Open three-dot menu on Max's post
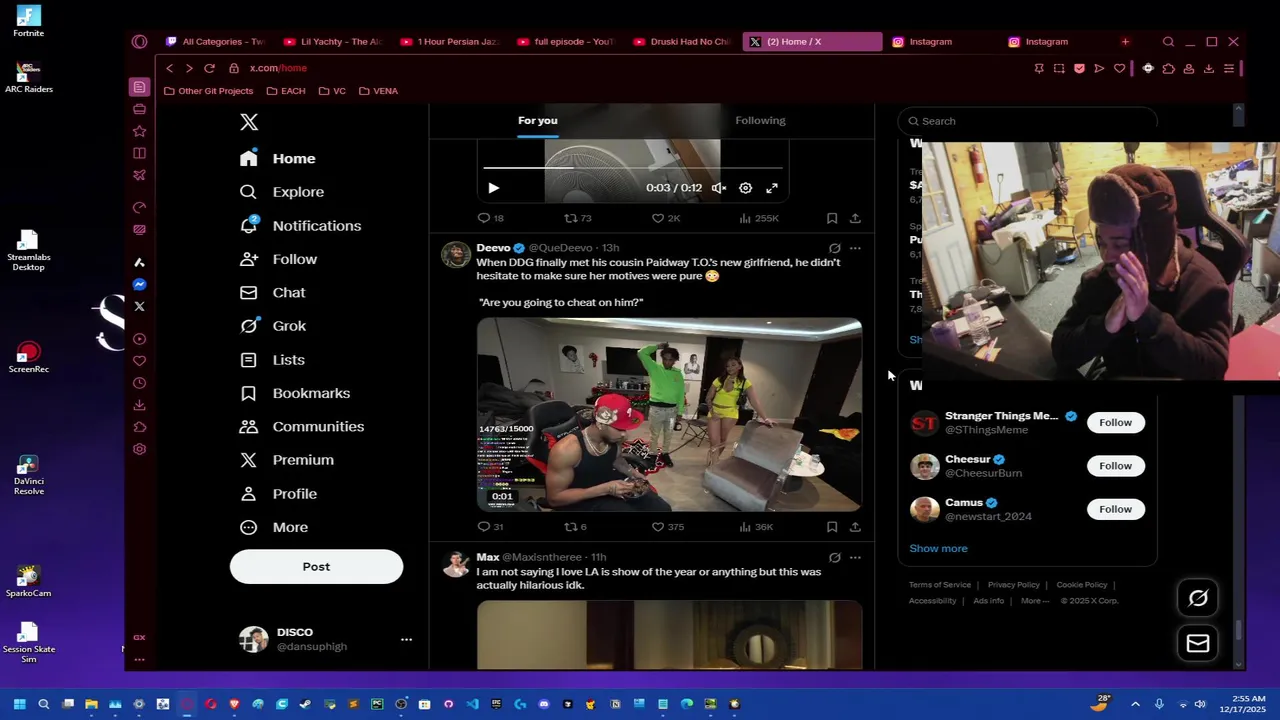The width and height of the screenshot is (1280, 720). tap(855, 558)
